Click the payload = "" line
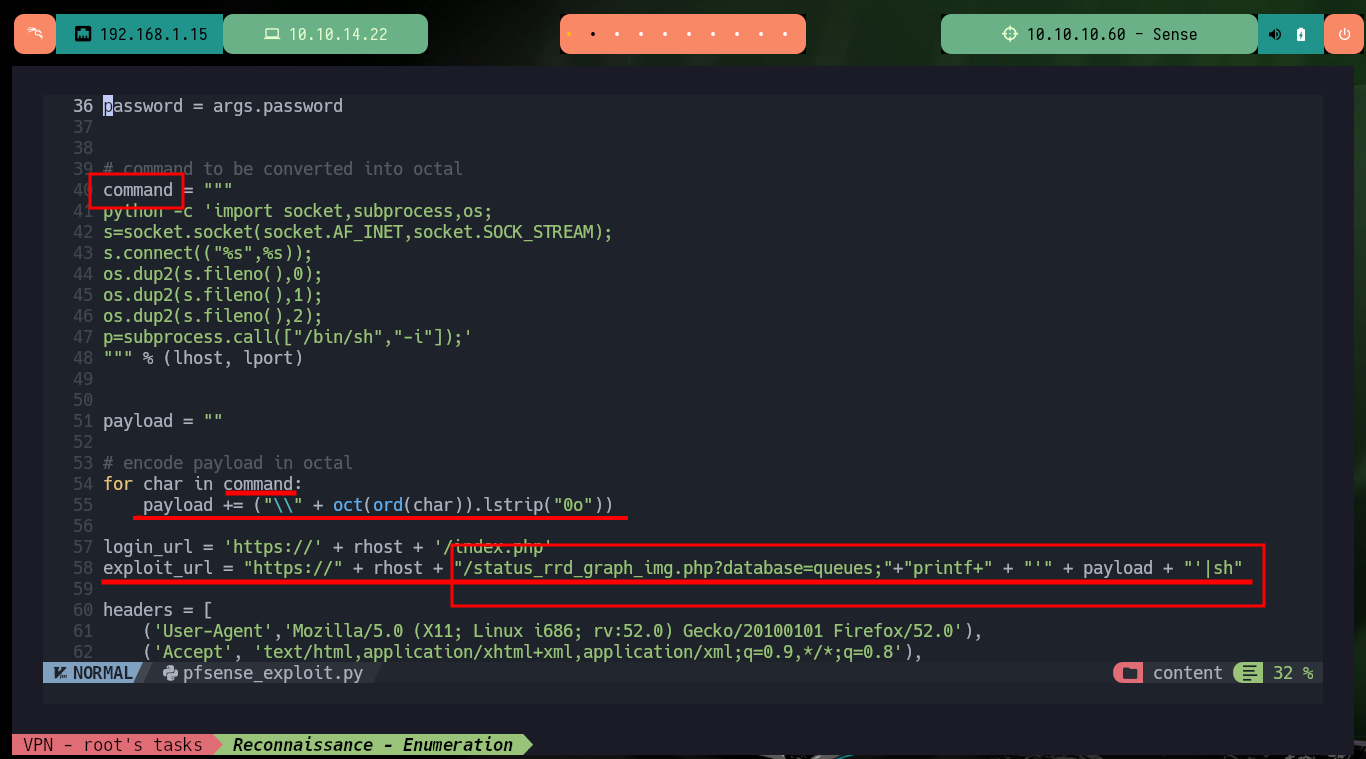 (163, 421)
